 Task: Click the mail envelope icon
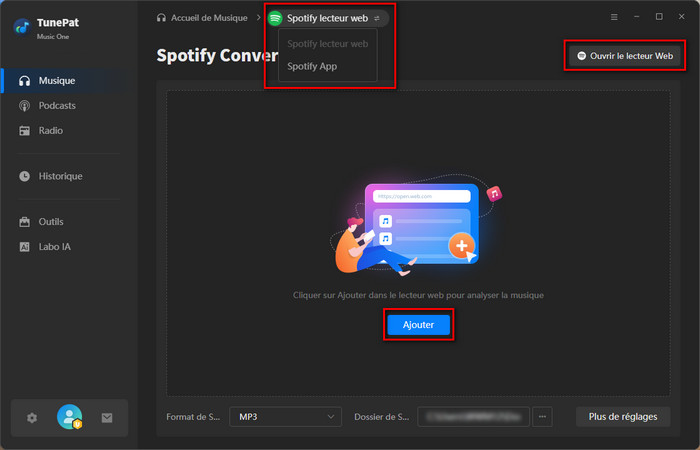(x=107, y=418)
